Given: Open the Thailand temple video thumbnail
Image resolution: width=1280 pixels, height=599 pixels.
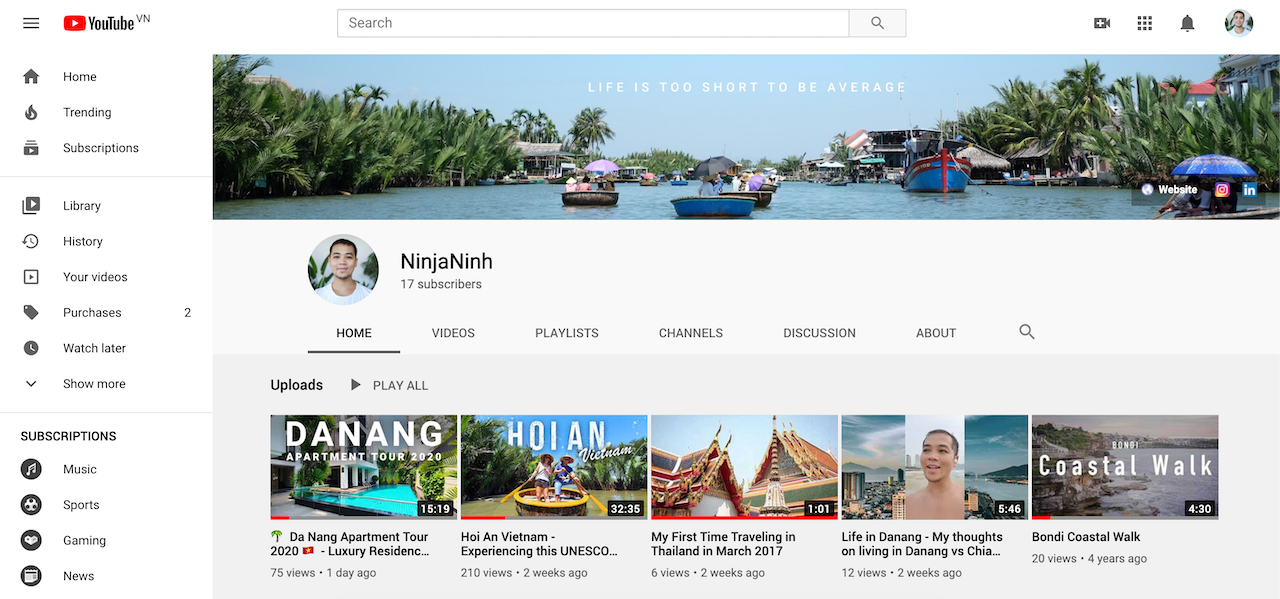Looking at the screenshot, I should click(x=744, y=467).
